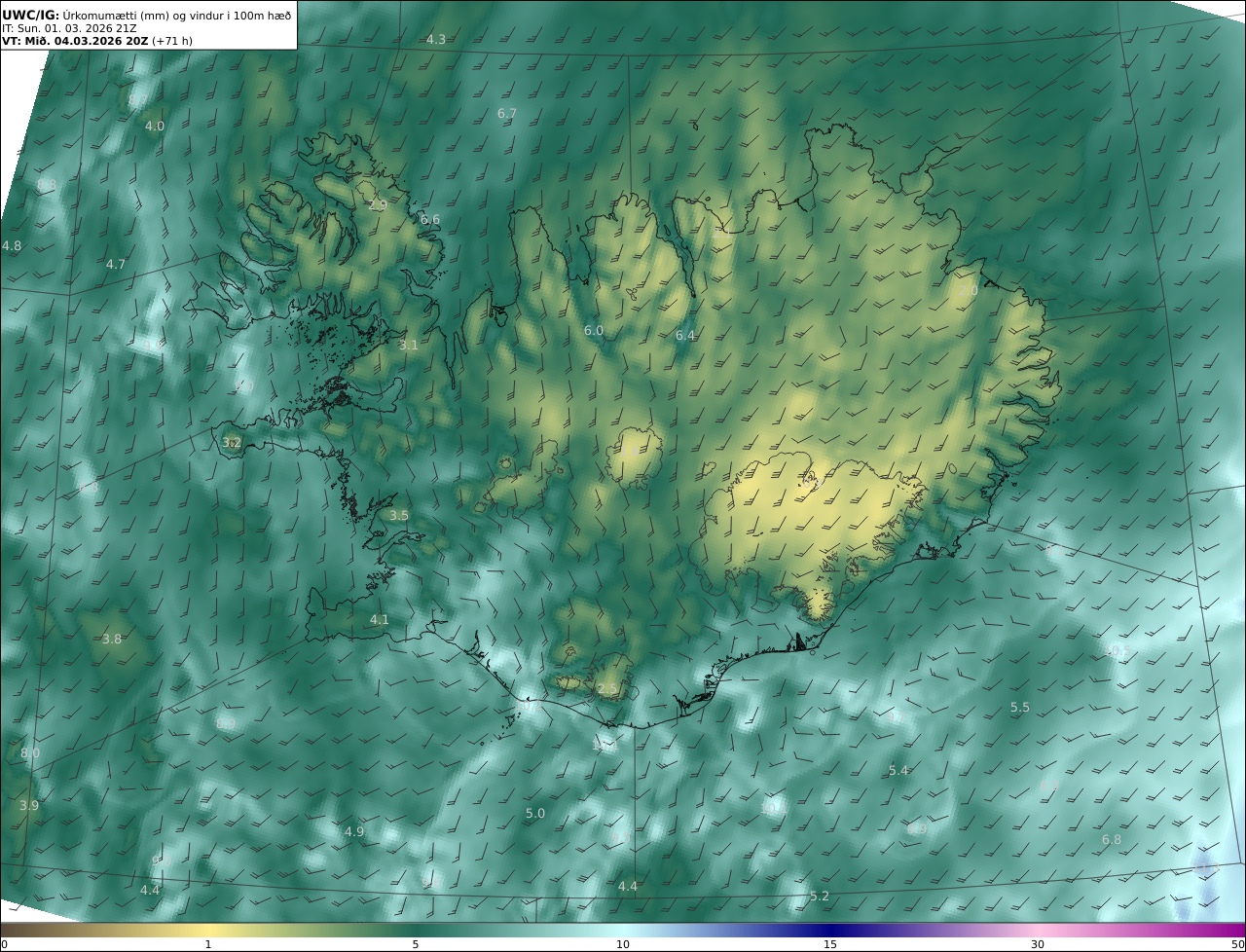Click the 5.0 value label on the map
1246x952 pixels.
pos(535,814)
